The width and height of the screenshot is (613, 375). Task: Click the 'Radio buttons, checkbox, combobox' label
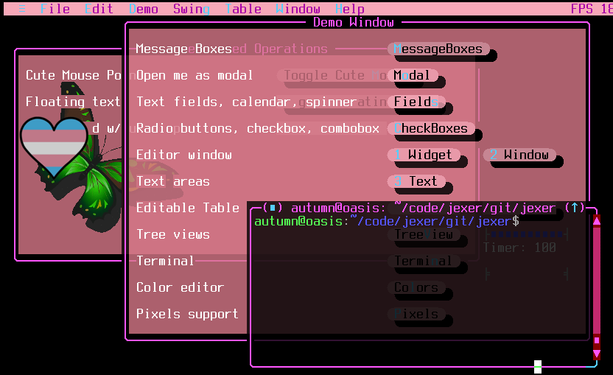click(x=258, y=129)
